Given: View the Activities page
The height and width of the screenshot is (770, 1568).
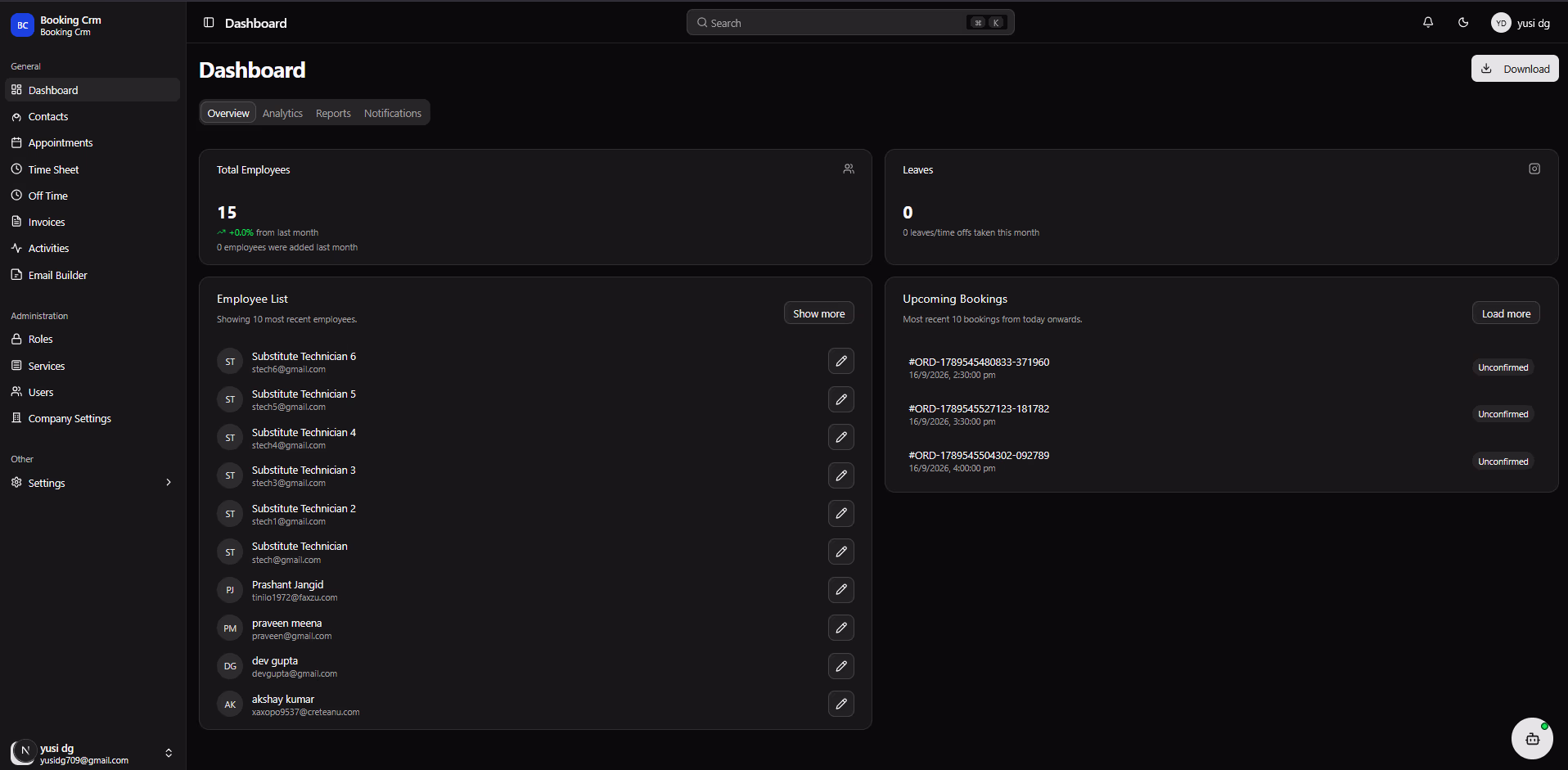Looking at the screenshot, I should (x=92, y=248).
